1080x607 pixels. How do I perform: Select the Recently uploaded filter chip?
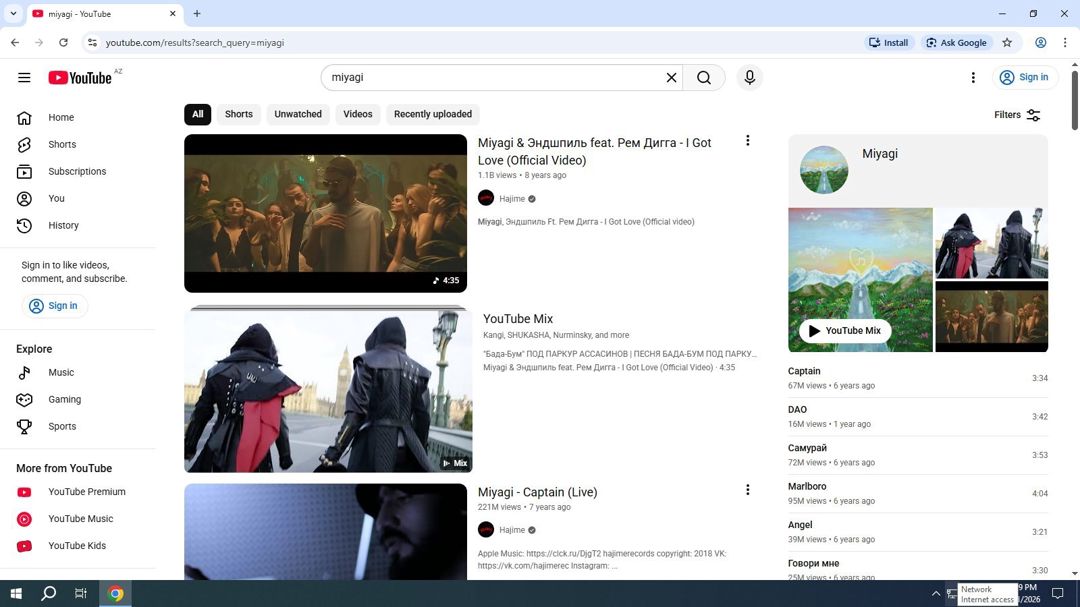tap(433, 114)
